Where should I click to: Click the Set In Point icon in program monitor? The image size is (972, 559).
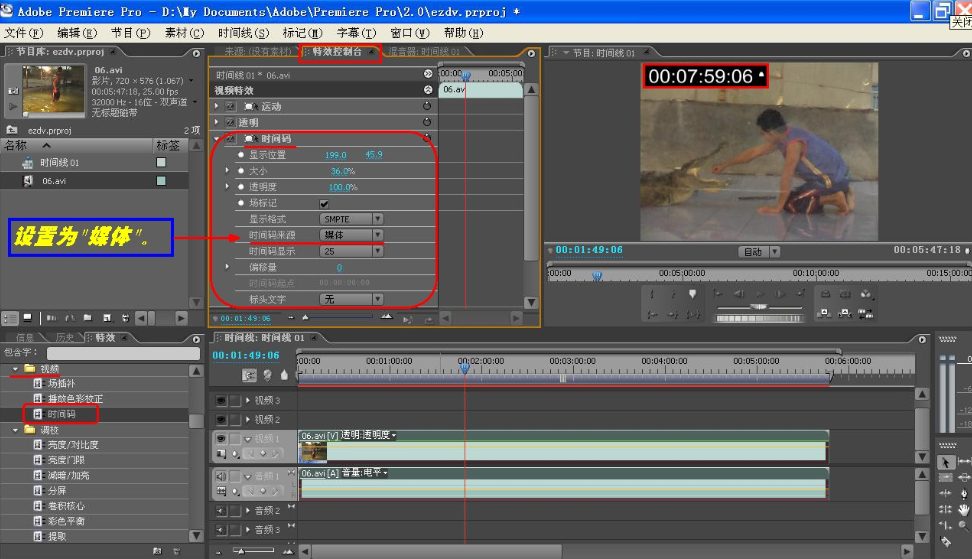[x=652, y=294]
